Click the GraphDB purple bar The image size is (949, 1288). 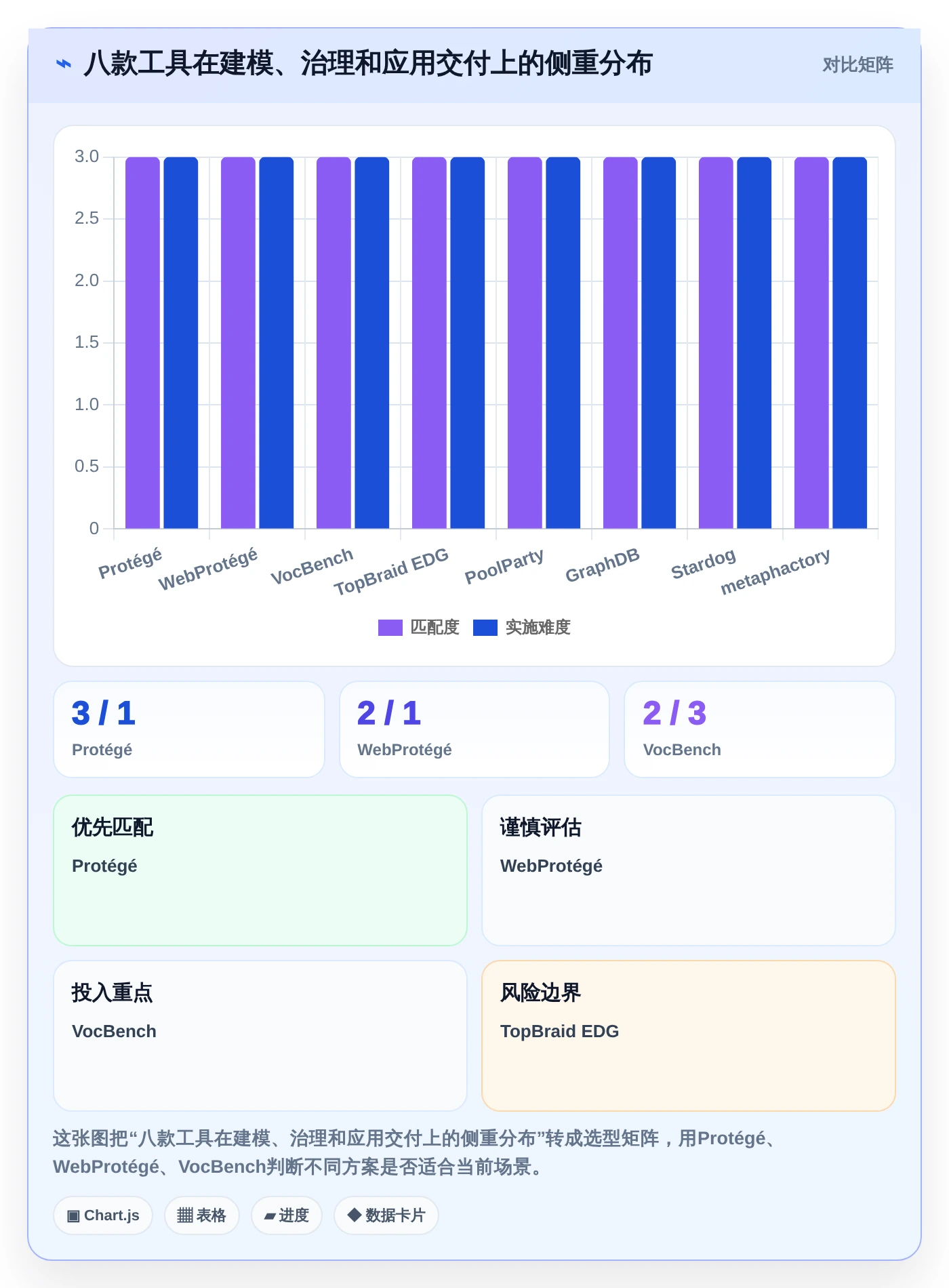point(620,342)
